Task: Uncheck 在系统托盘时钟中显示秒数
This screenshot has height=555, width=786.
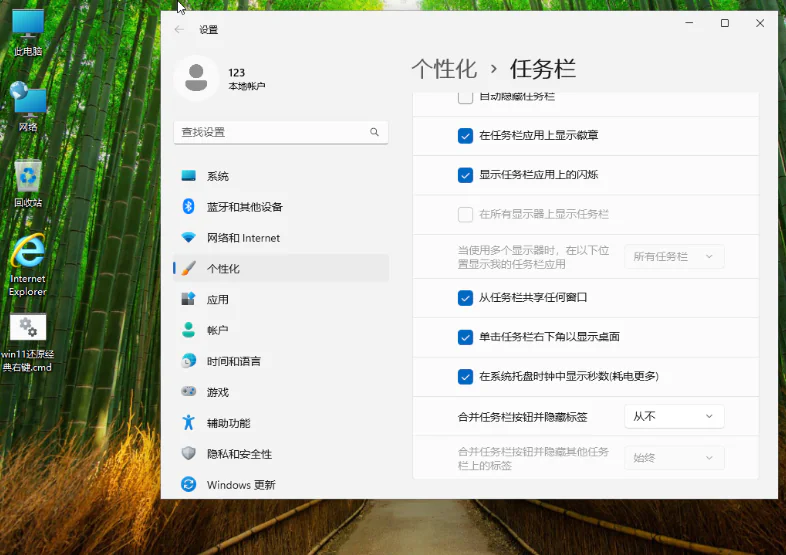Action: (x=465, y=376)
